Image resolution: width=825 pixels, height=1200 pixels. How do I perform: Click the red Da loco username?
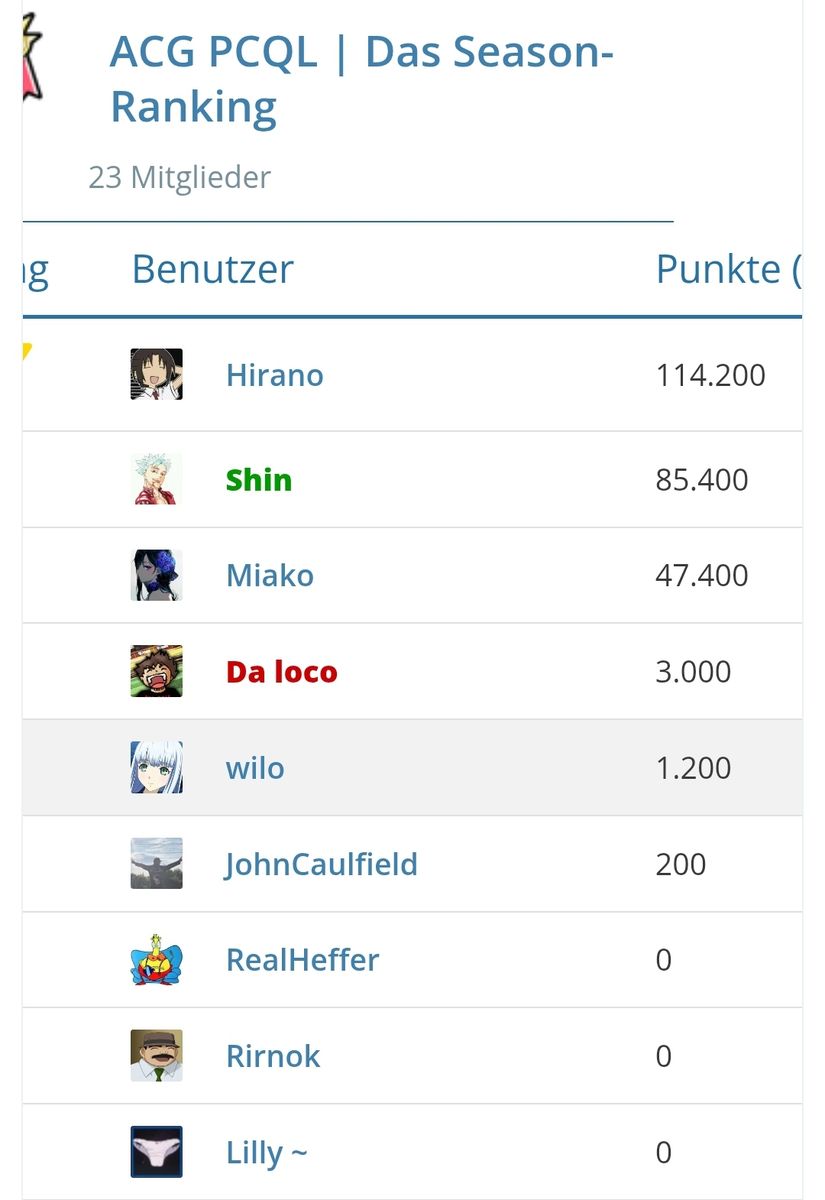pyautogui.click(x=281, y=672)
